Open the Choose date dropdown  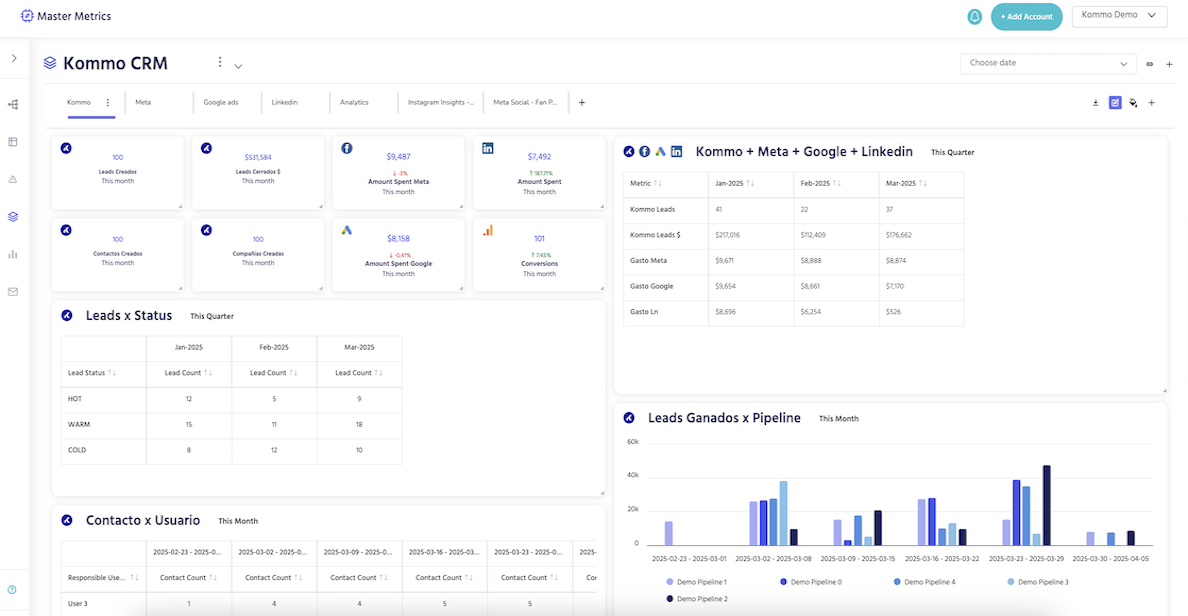coord(1048,63)
